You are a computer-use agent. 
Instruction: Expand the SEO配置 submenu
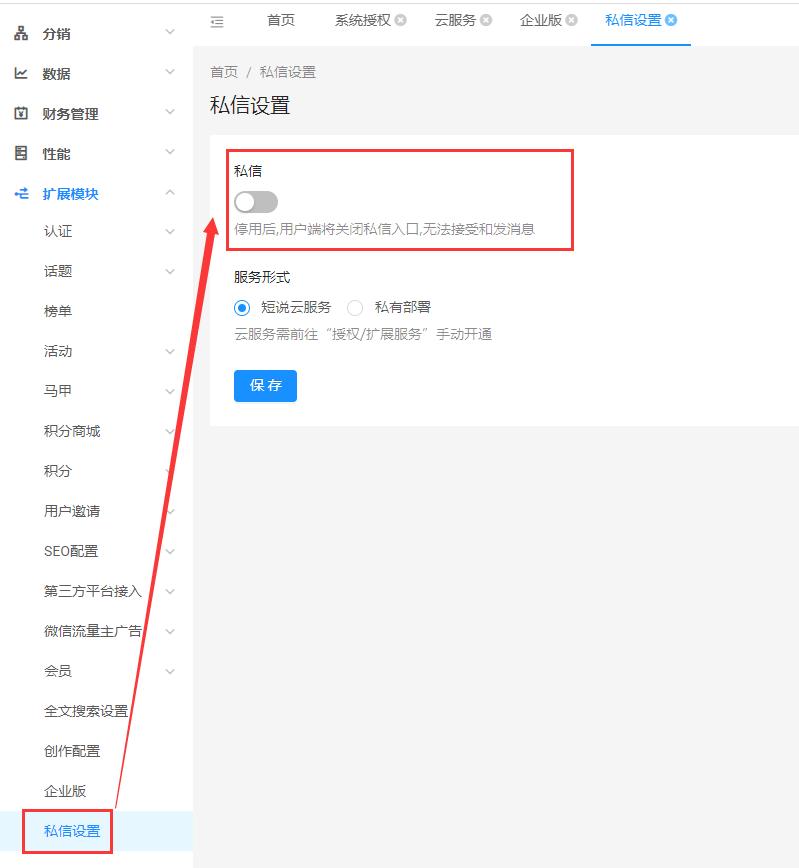coord(170,552)
